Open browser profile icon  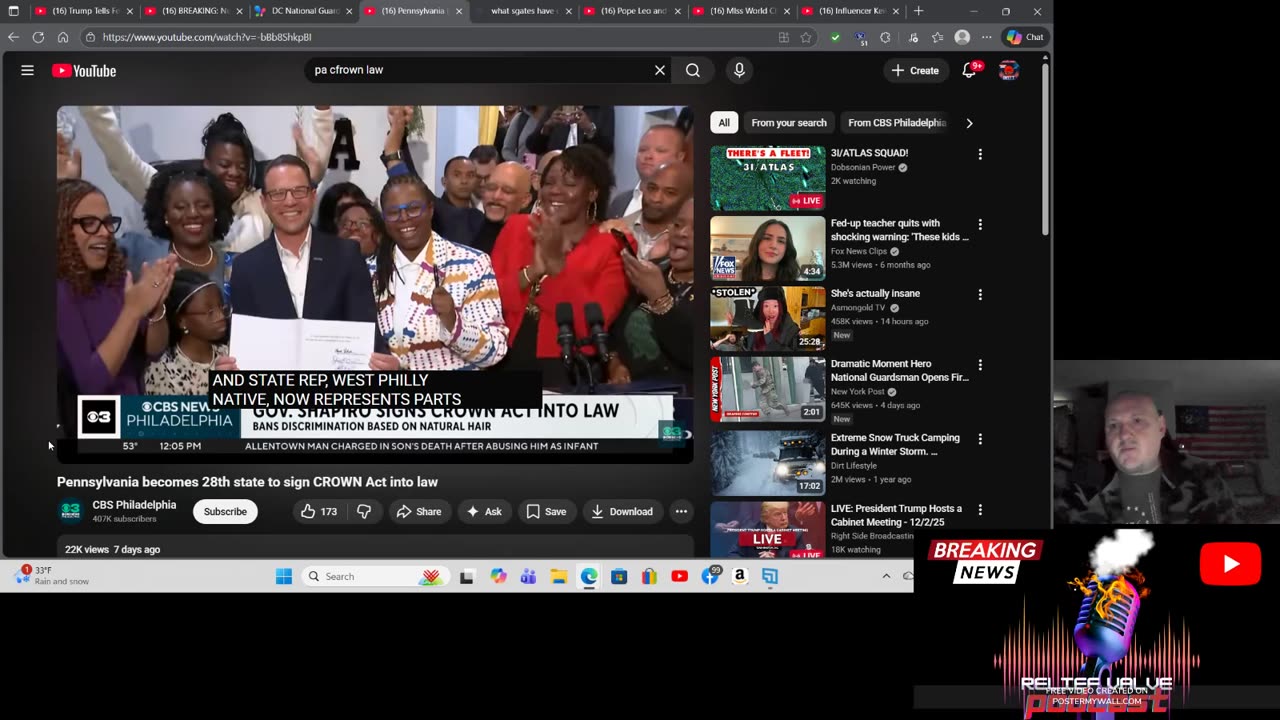[x=962, y=37]
